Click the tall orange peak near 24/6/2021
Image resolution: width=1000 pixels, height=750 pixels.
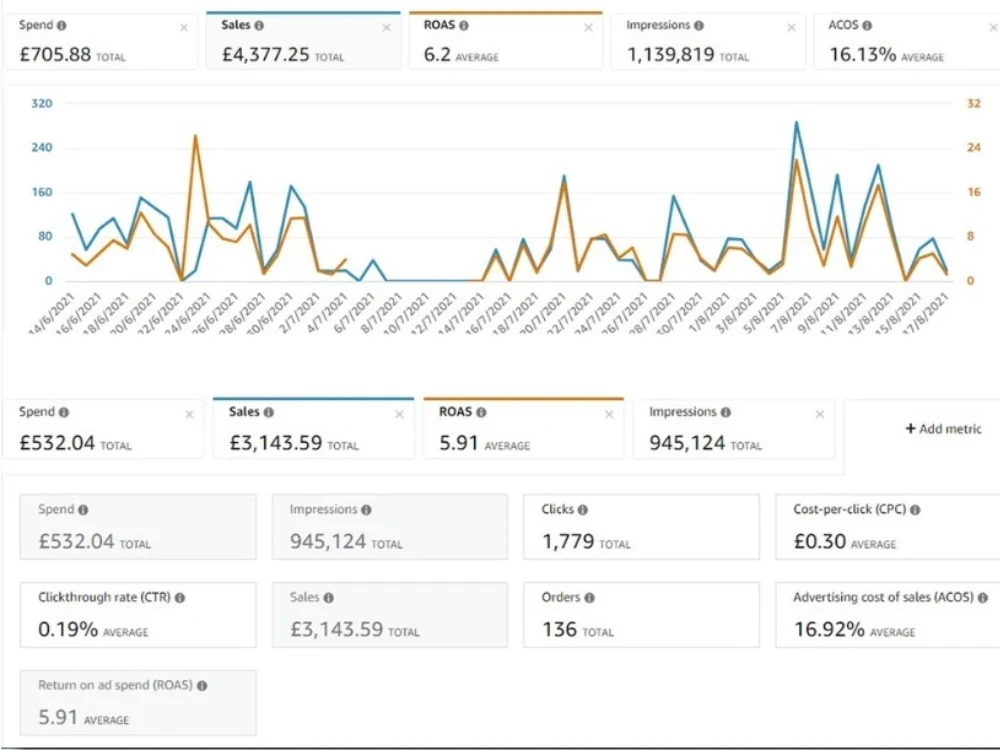193,138
